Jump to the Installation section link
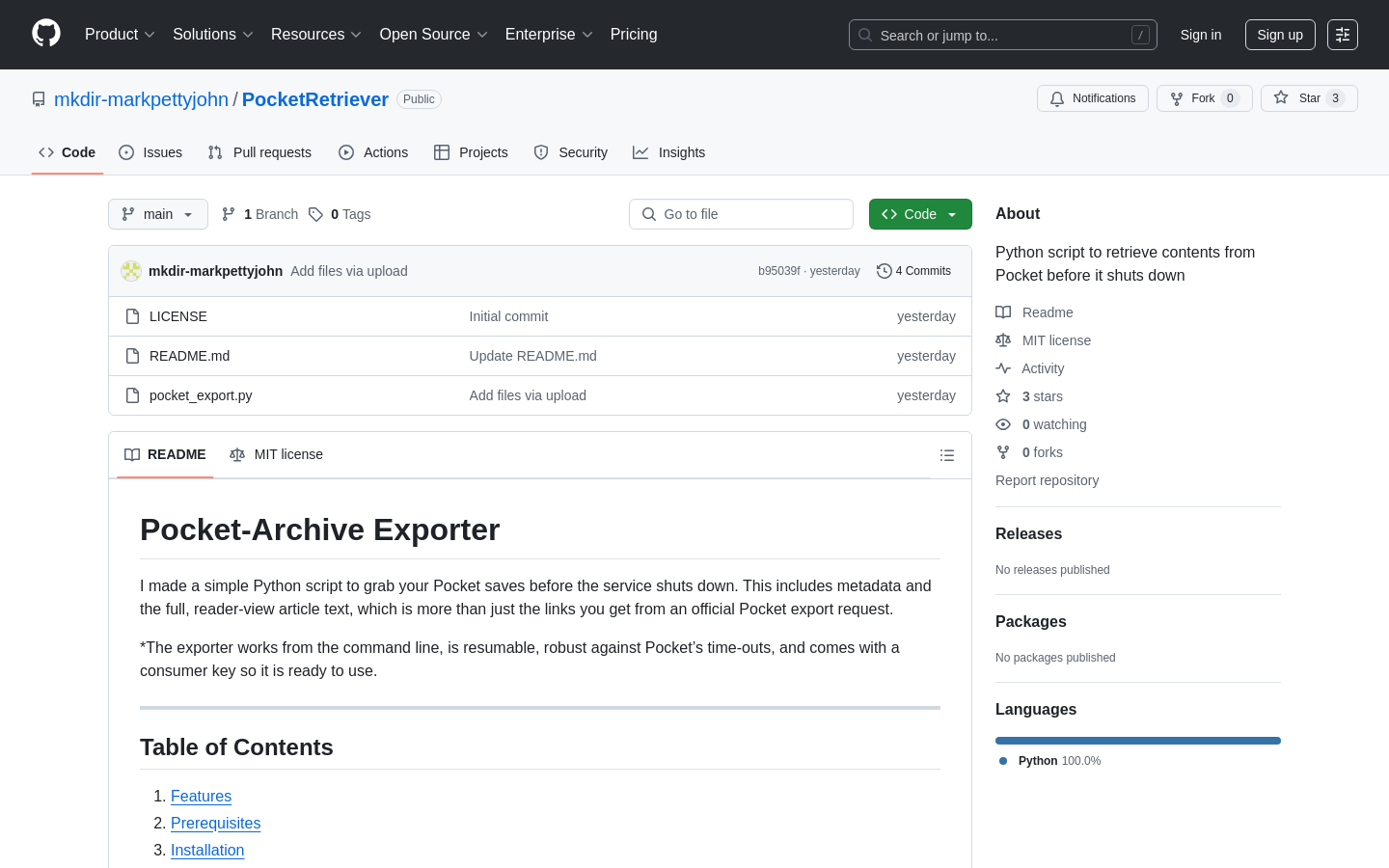This screenshot has width=1389, height=868. (x=207, y=850)
